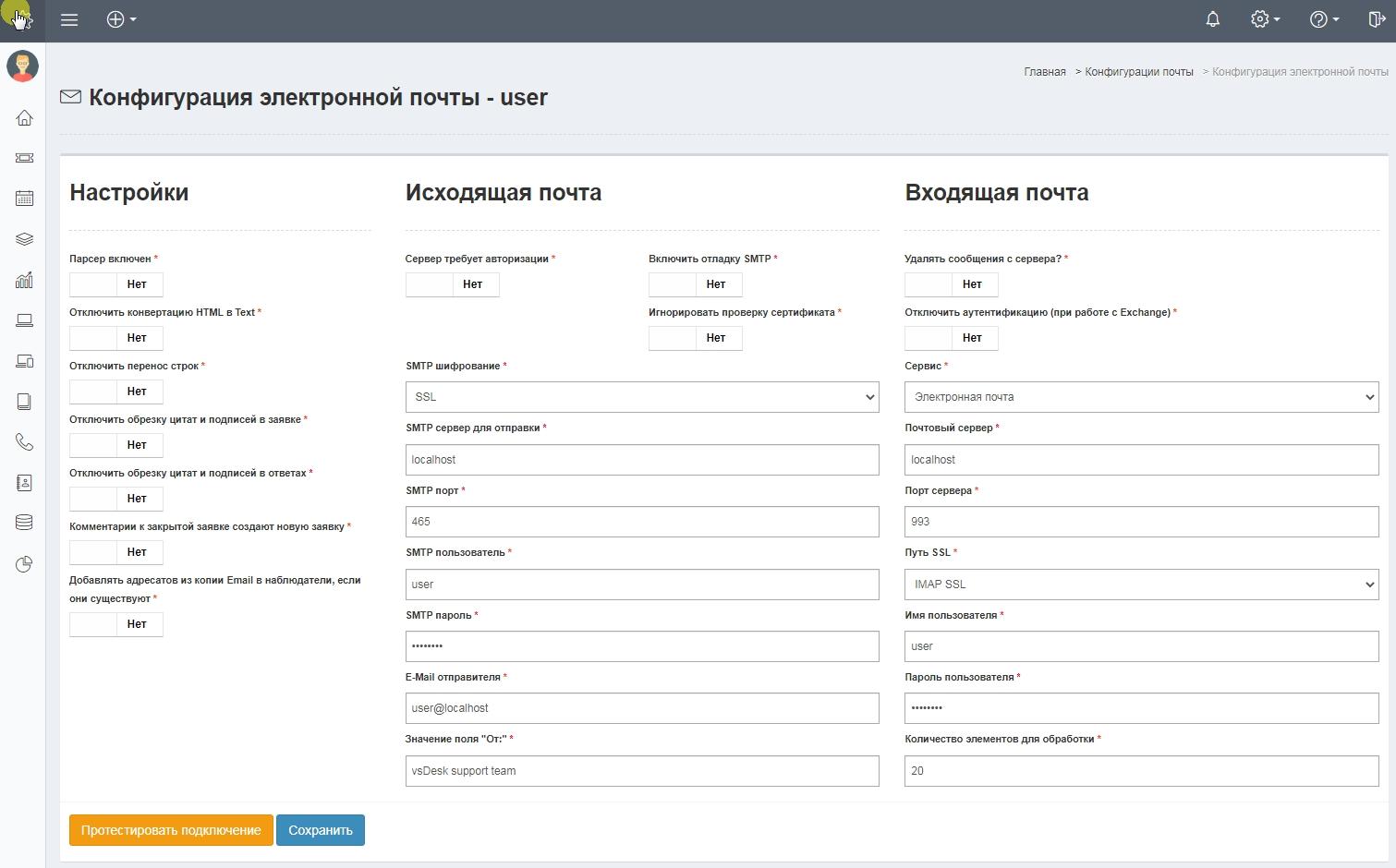Open the home page from sidebar
This screenshot has height=868, width=1396.
[x=24, y=118]
